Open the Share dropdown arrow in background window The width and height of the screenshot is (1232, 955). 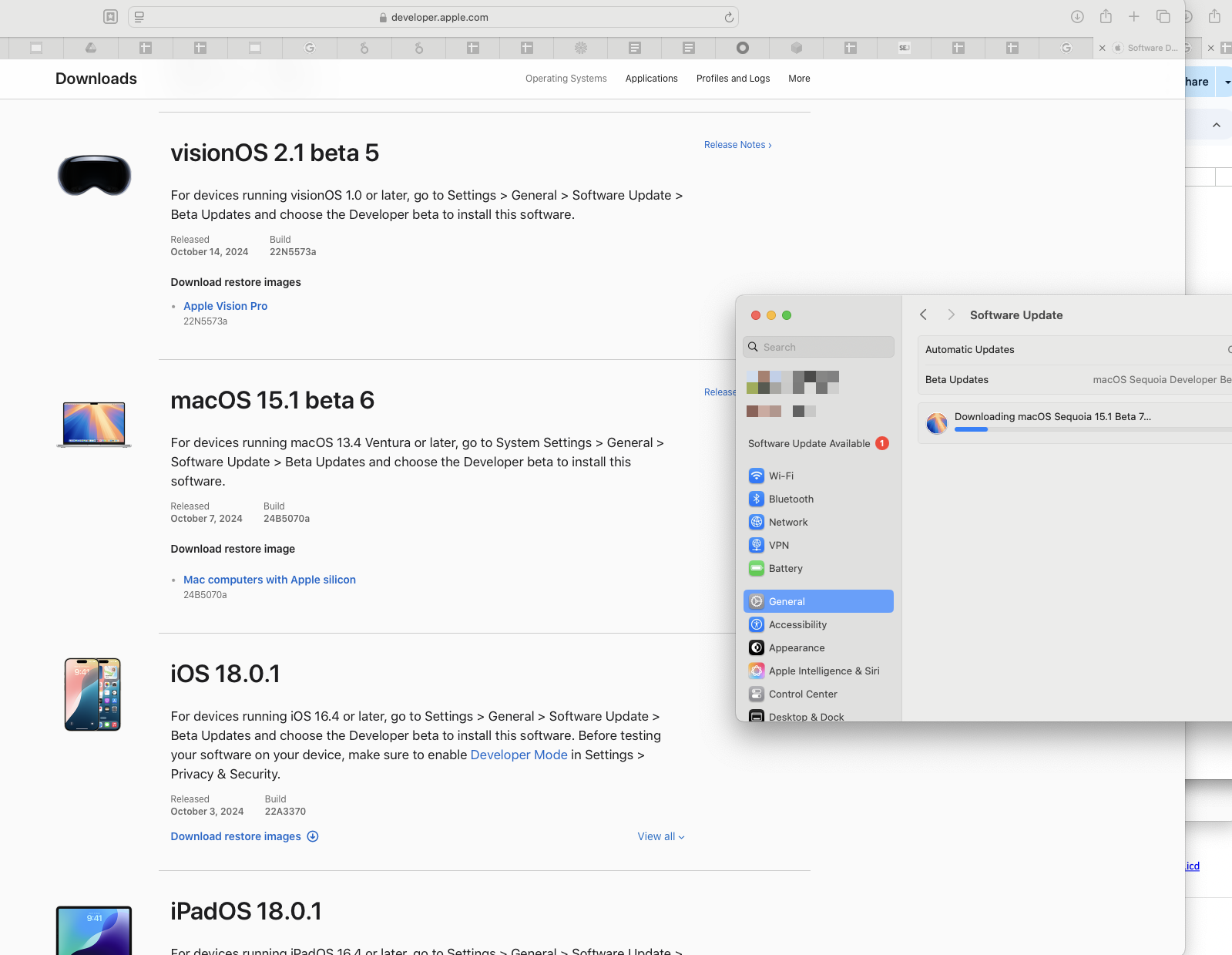click(x=1226, y=82)
